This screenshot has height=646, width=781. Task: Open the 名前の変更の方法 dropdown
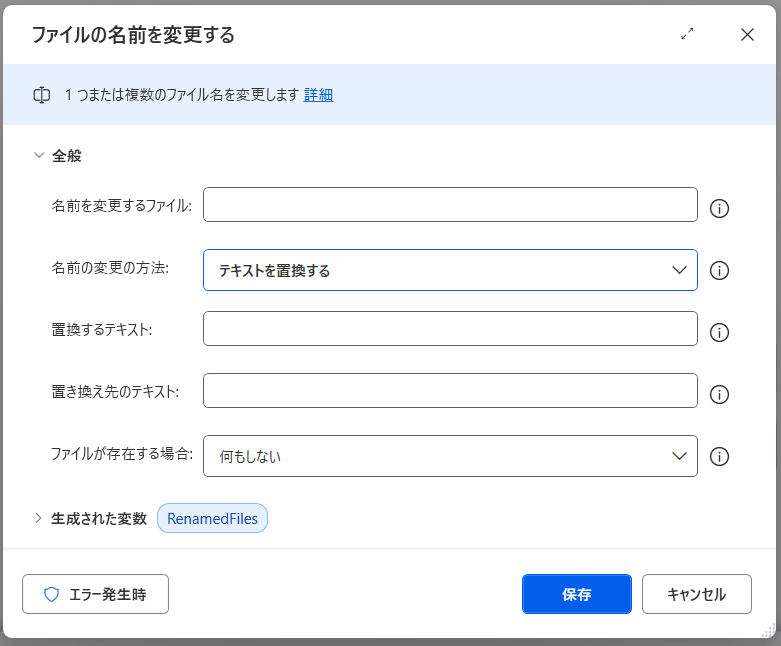tap(450, 270)
